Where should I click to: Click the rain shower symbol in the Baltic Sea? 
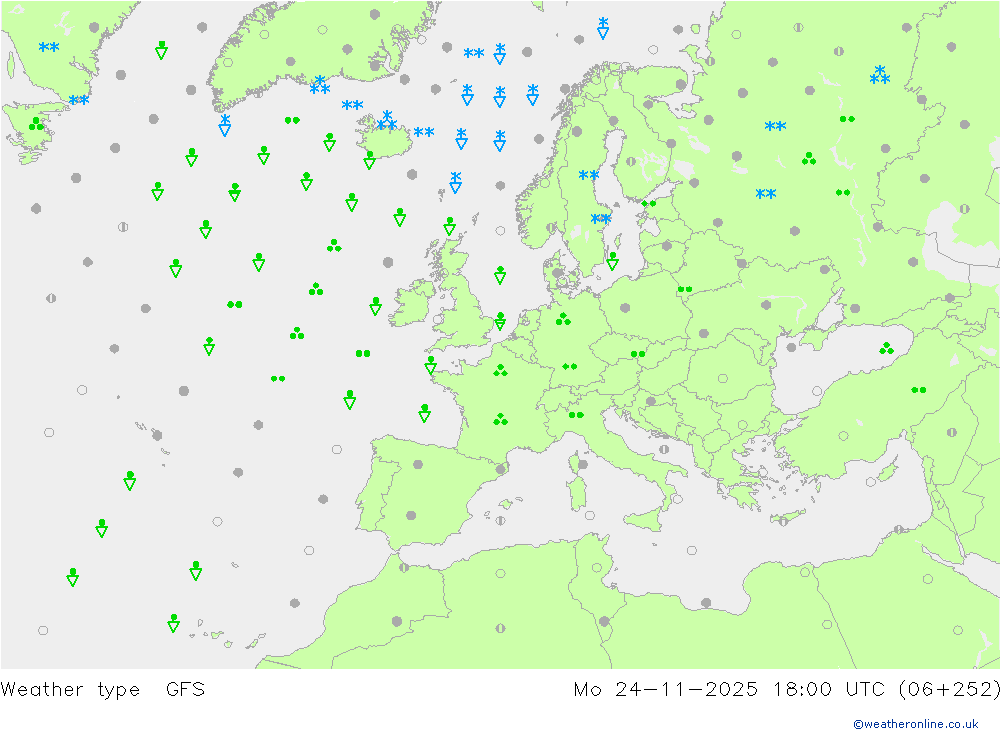click(612, 260)
